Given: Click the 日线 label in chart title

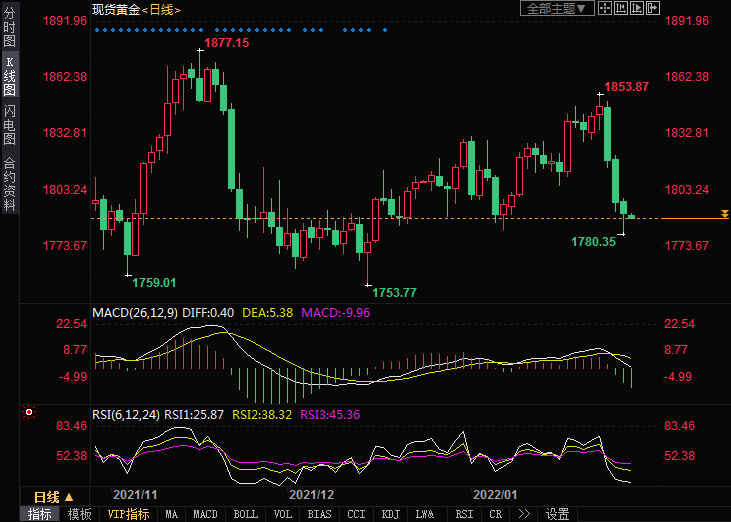Looking at the screenshot, I should [164, 9].
